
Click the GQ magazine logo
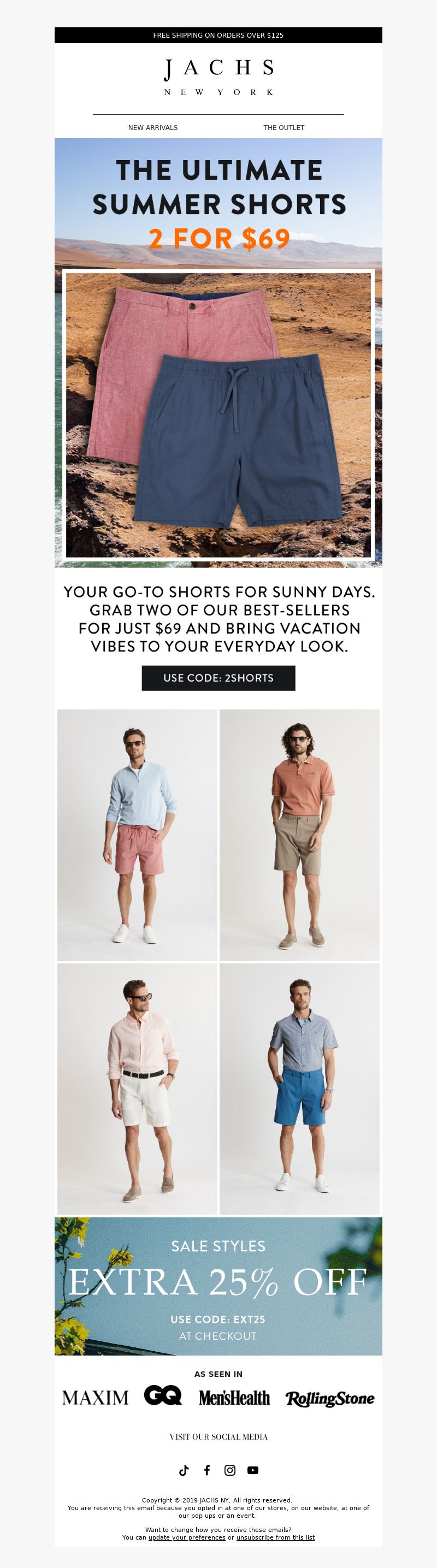[162, 1395]
